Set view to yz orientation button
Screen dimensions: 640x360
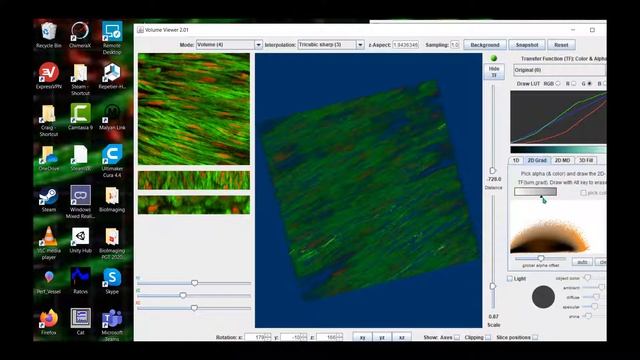coord(382,337)
